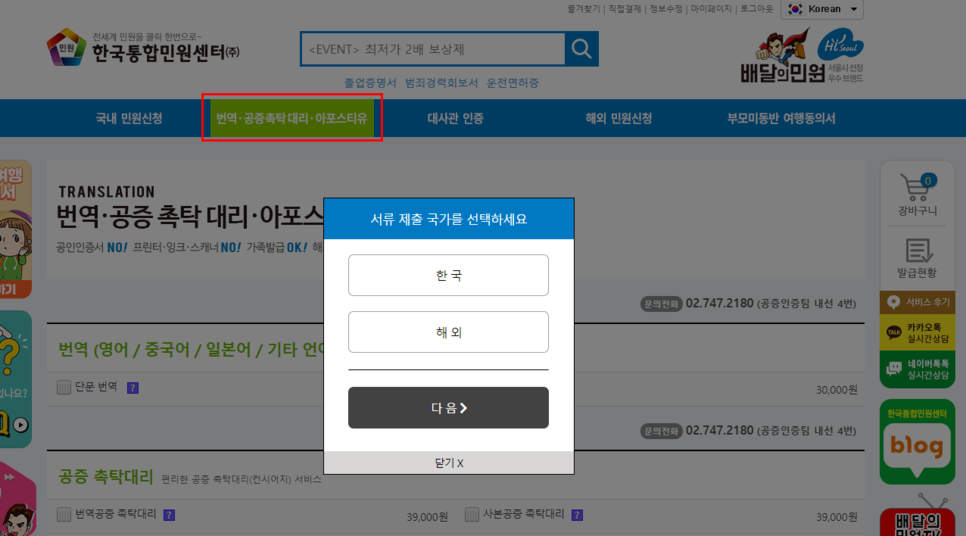Click the 정보수정 top link
This screenshot has width=966, height=536.
click(x=666, y=9)
